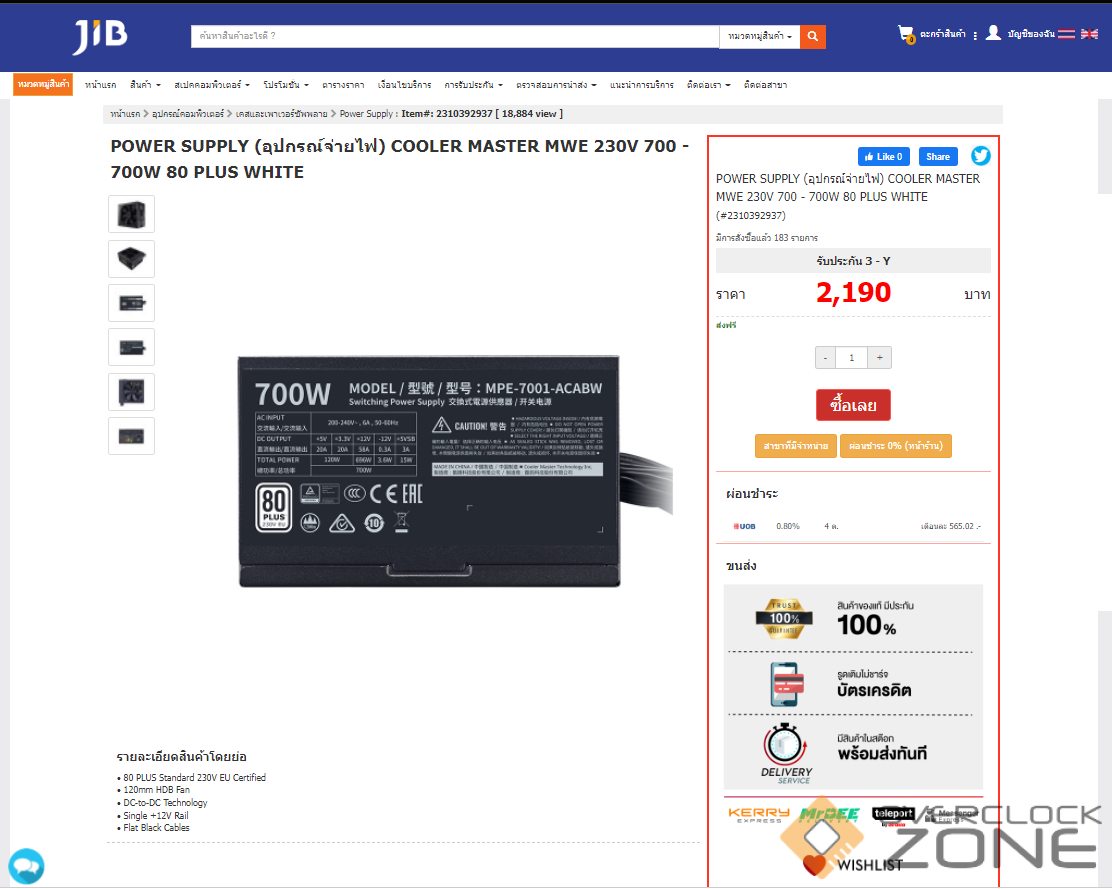Image resolution: width=1112 pixels, height=889 pixels.
Task: Open the โปรโมชั่น navigation menu
Action: (x=286, y=85)
